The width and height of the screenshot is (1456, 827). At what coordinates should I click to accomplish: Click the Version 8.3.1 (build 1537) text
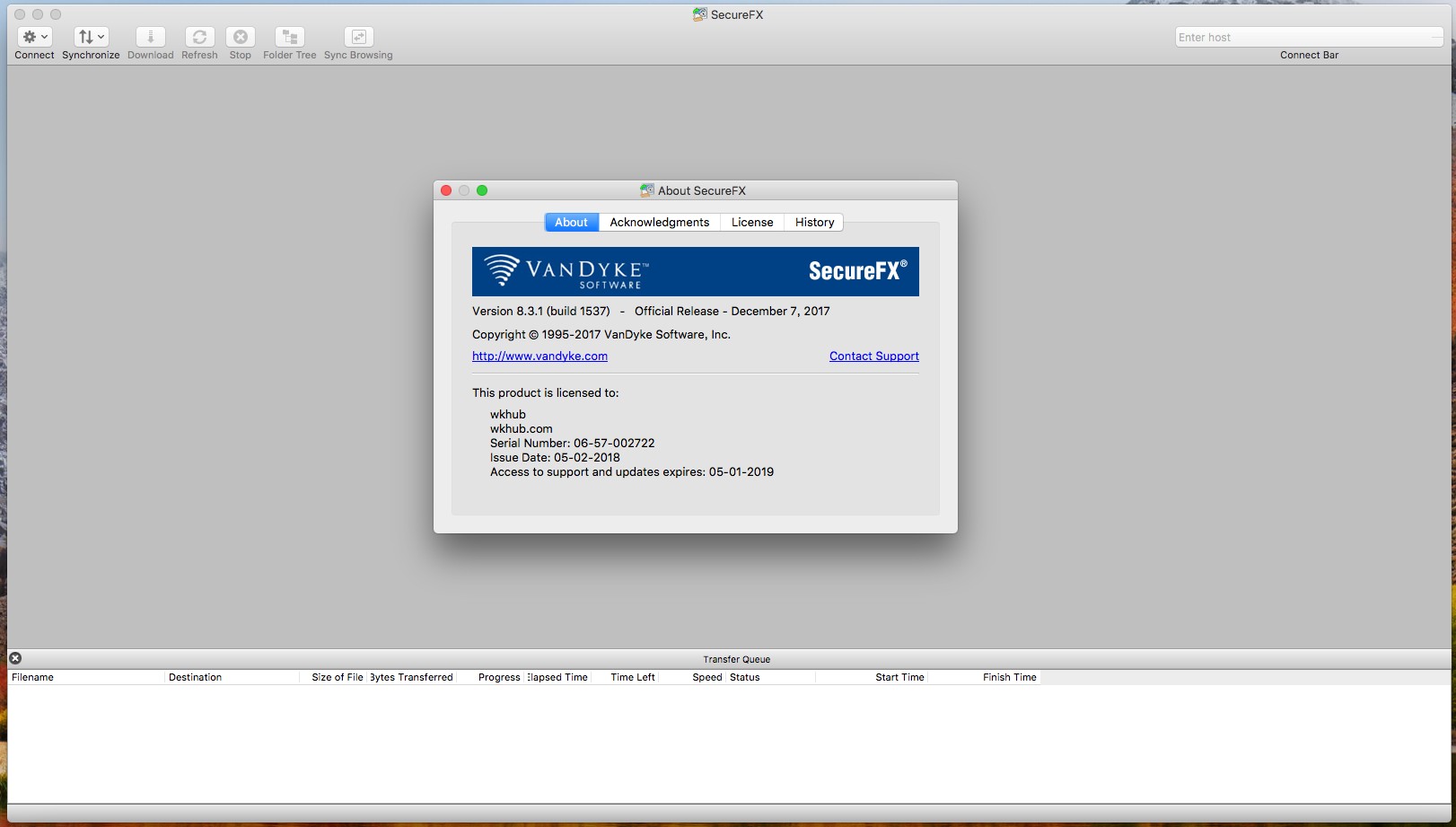click(x=540, y=312)
